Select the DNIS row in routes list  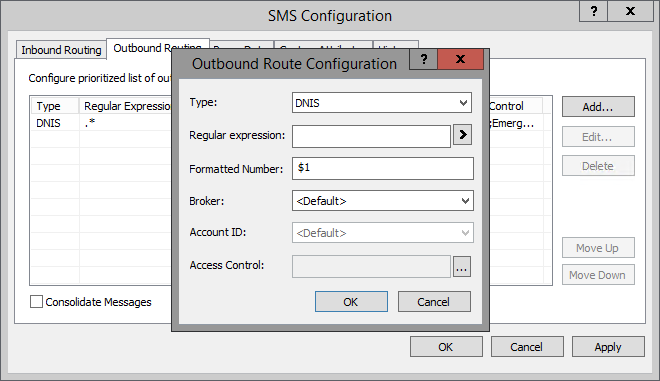click(101, 123)
